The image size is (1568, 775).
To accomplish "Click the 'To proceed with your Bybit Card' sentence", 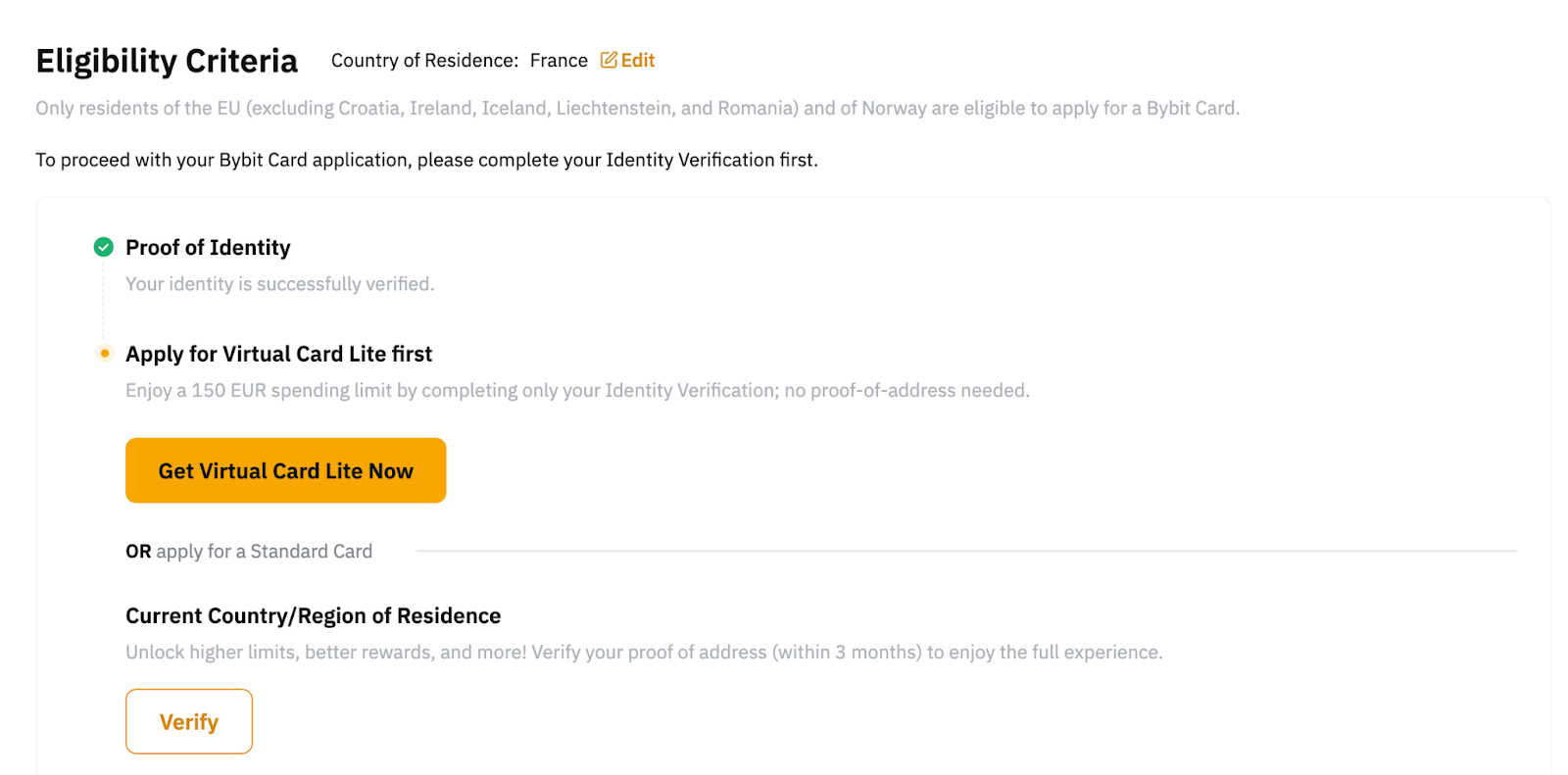I will [426, 160].
